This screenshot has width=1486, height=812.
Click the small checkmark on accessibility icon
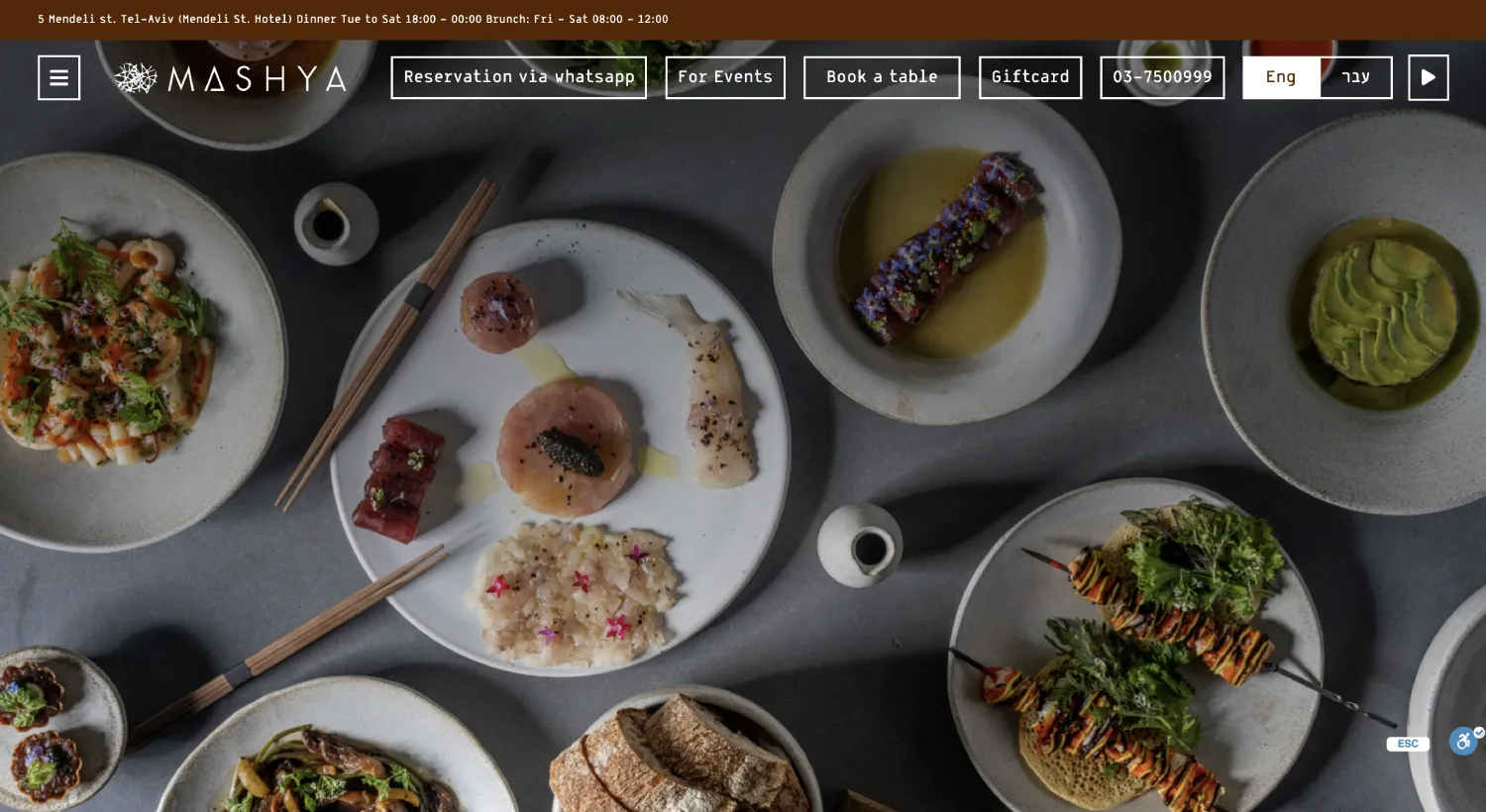[x=1478, y=733]
